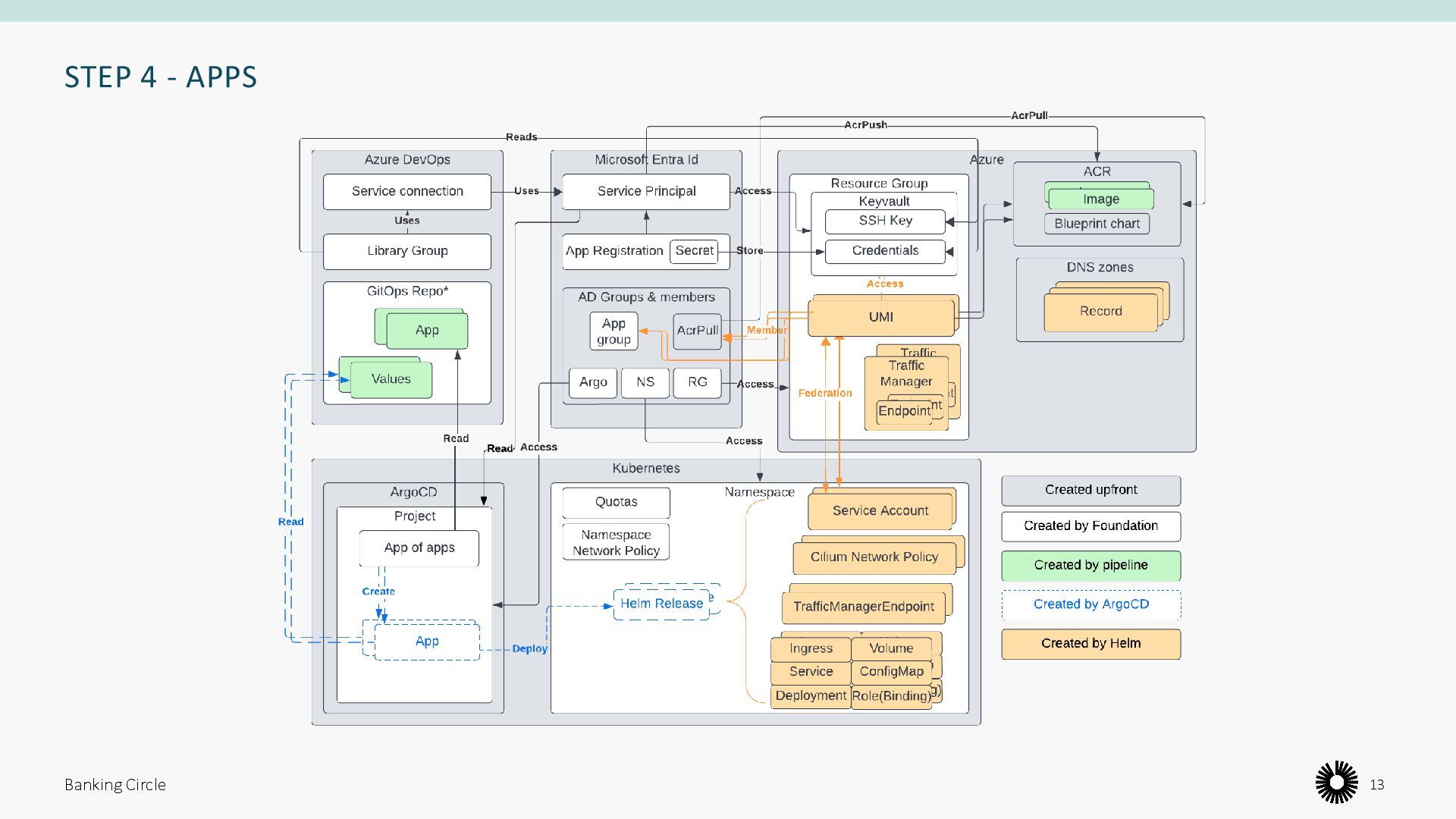Viewport: 1456px width, 819px height.
Task: Click the green Image box in ACR
Action: (x=1100, y=199)
